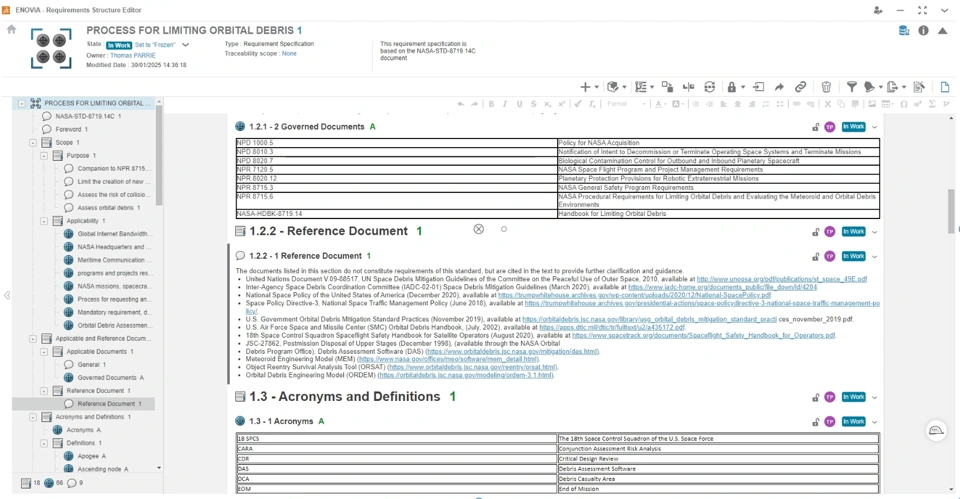Collapse the Scope tree node
960x499 pixels.
pyautogui.click(x=33, y=143)
